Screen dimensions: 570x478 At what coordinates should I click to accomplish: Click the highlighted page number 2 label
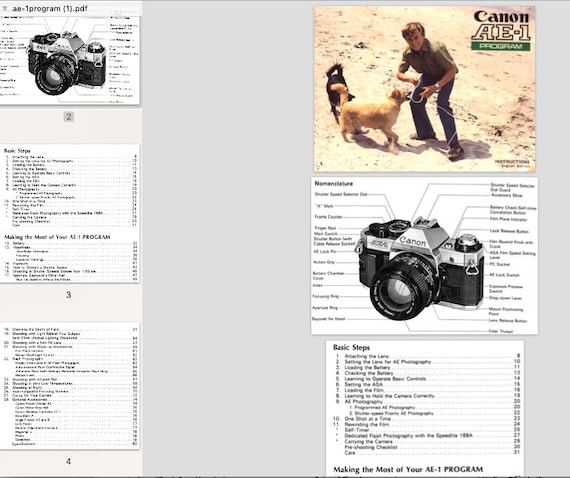pyautogui.click(x=69, y=117)
